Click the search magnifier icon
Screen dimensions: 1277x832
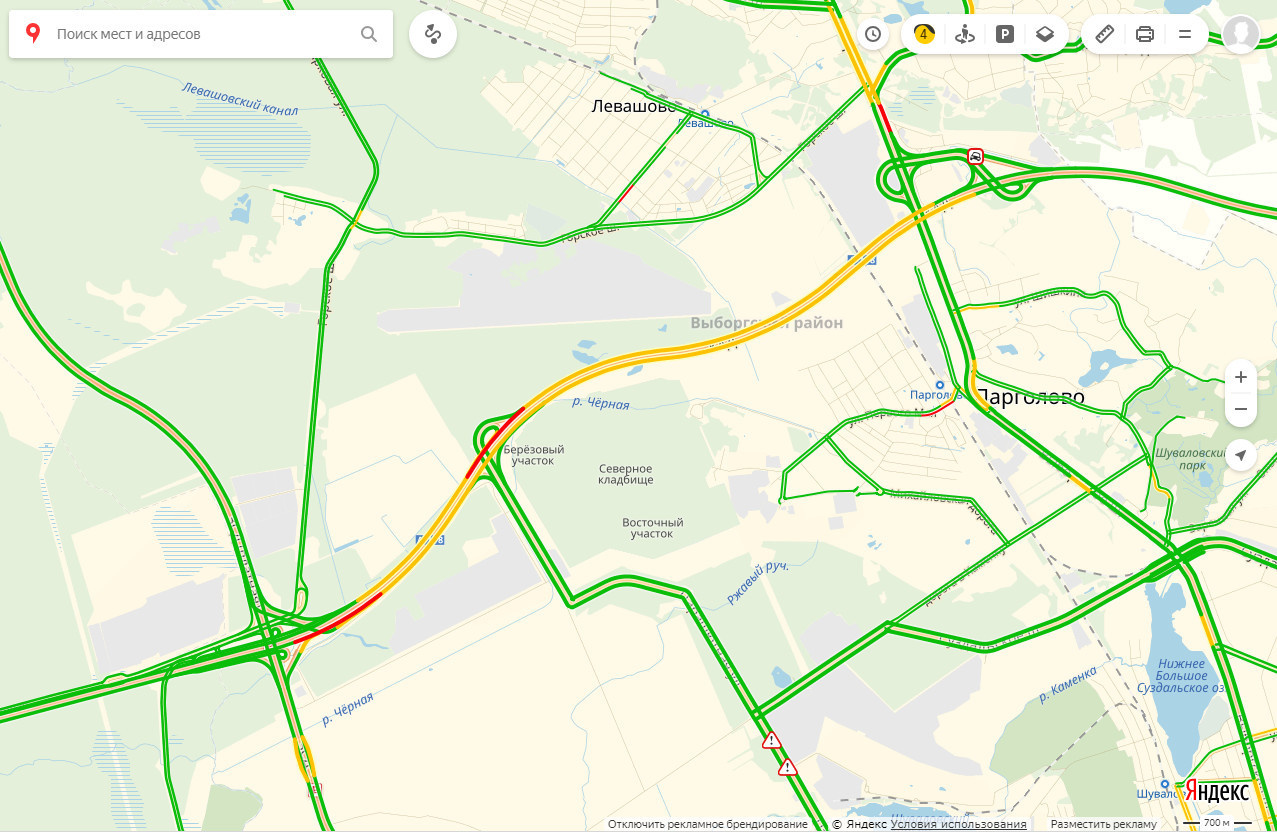coord(369,34)
